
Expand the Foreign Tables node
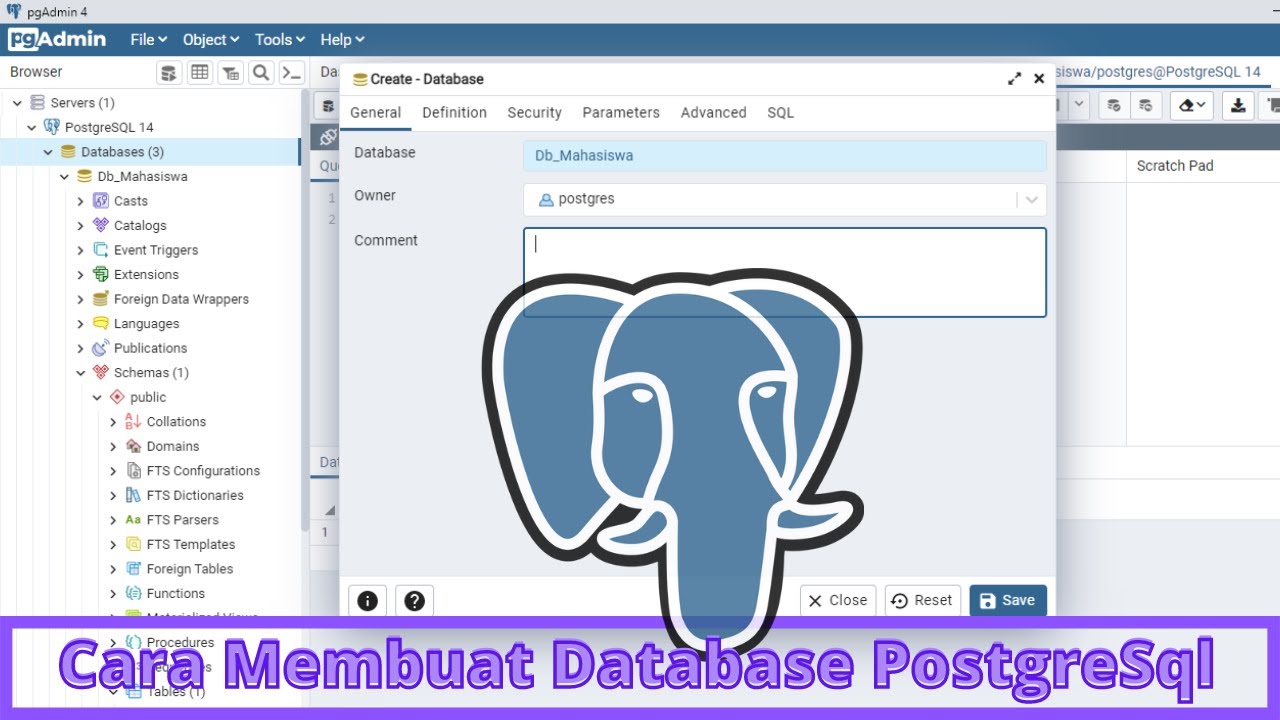(113, 569)
